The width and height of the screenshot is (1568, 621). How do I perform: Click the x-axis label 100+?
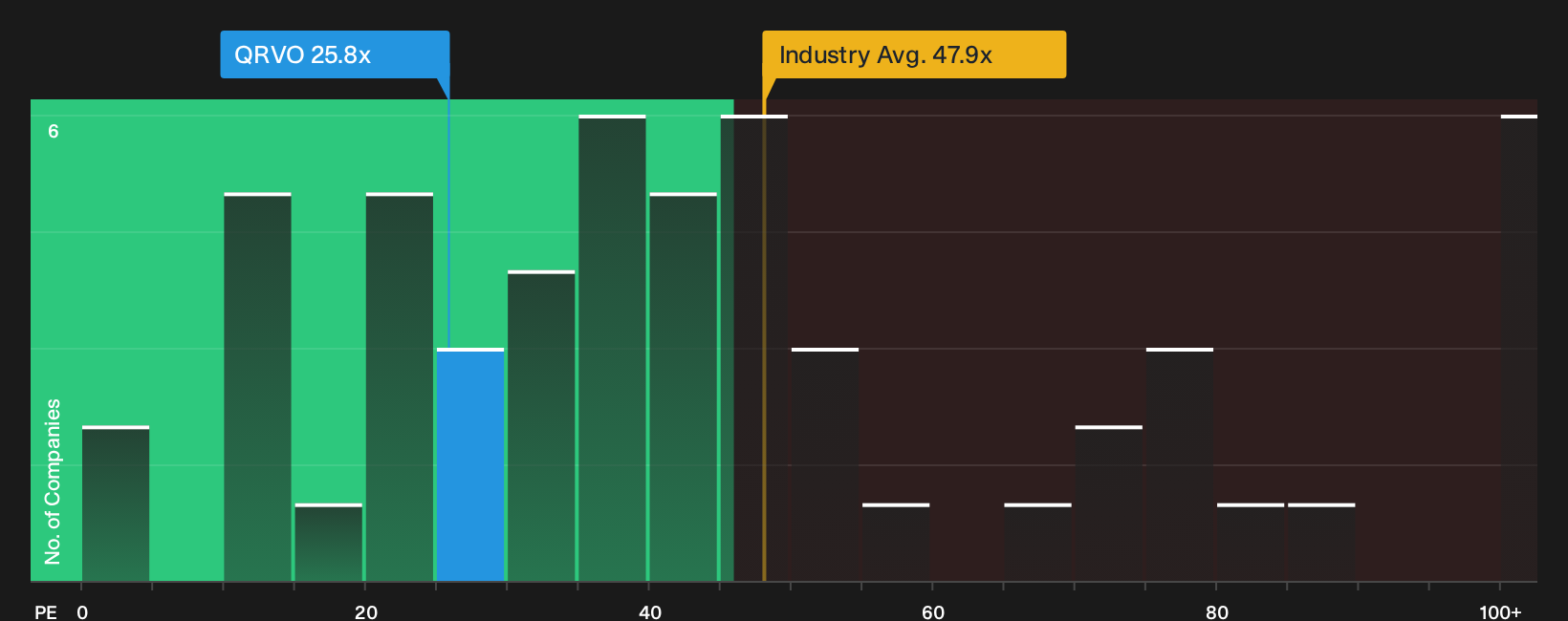click(1500, 611)
